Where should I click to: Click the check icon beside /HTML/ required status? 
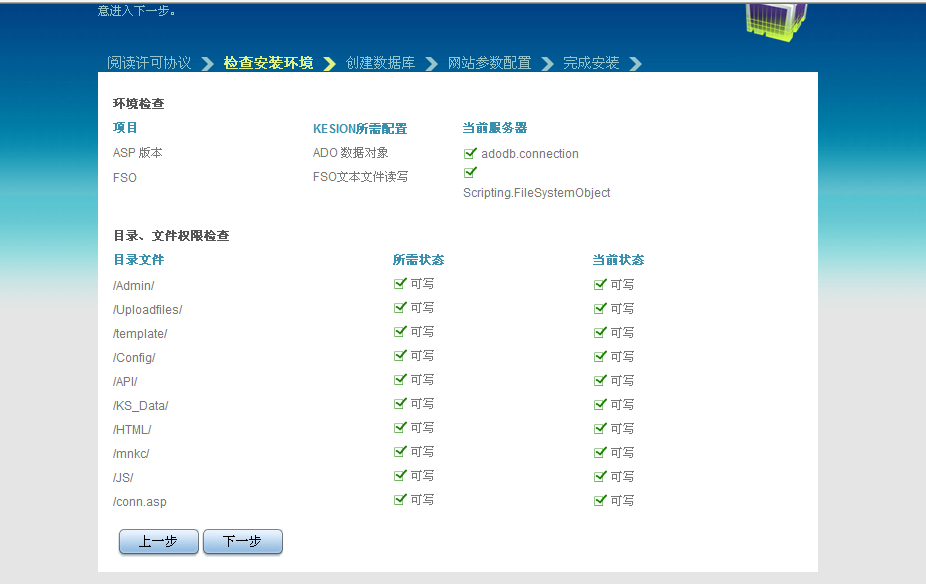click(400, 428)
